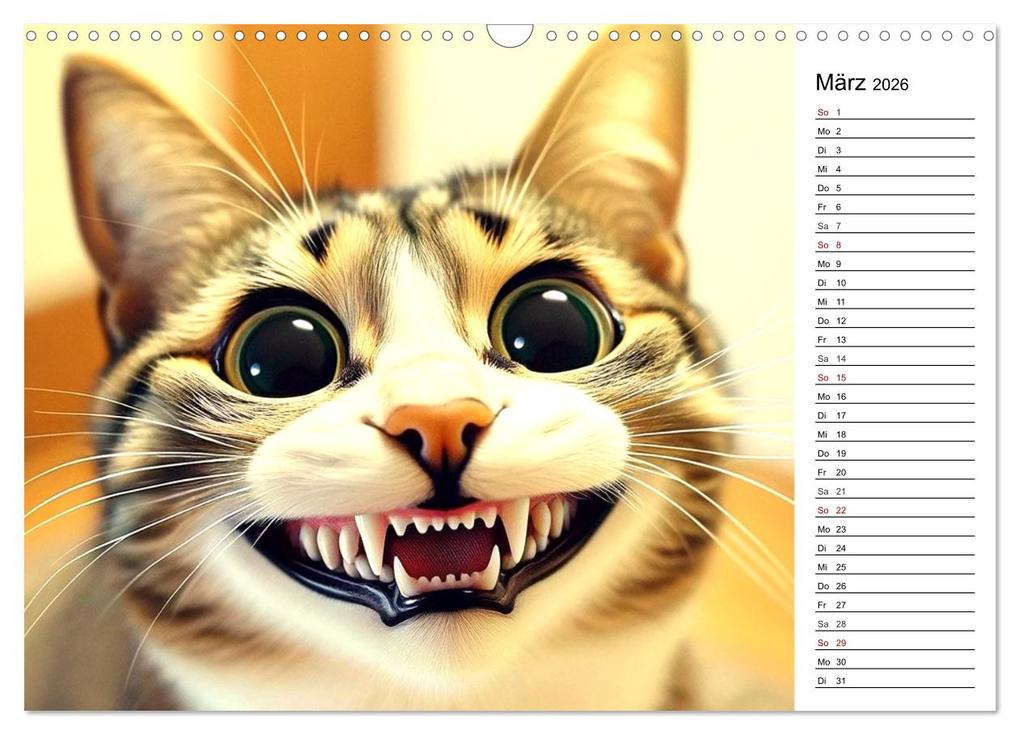Screen dimensions: 1020x735
Task: Click the red "So 8" Sunday entry
Action: tap(894, 245)
